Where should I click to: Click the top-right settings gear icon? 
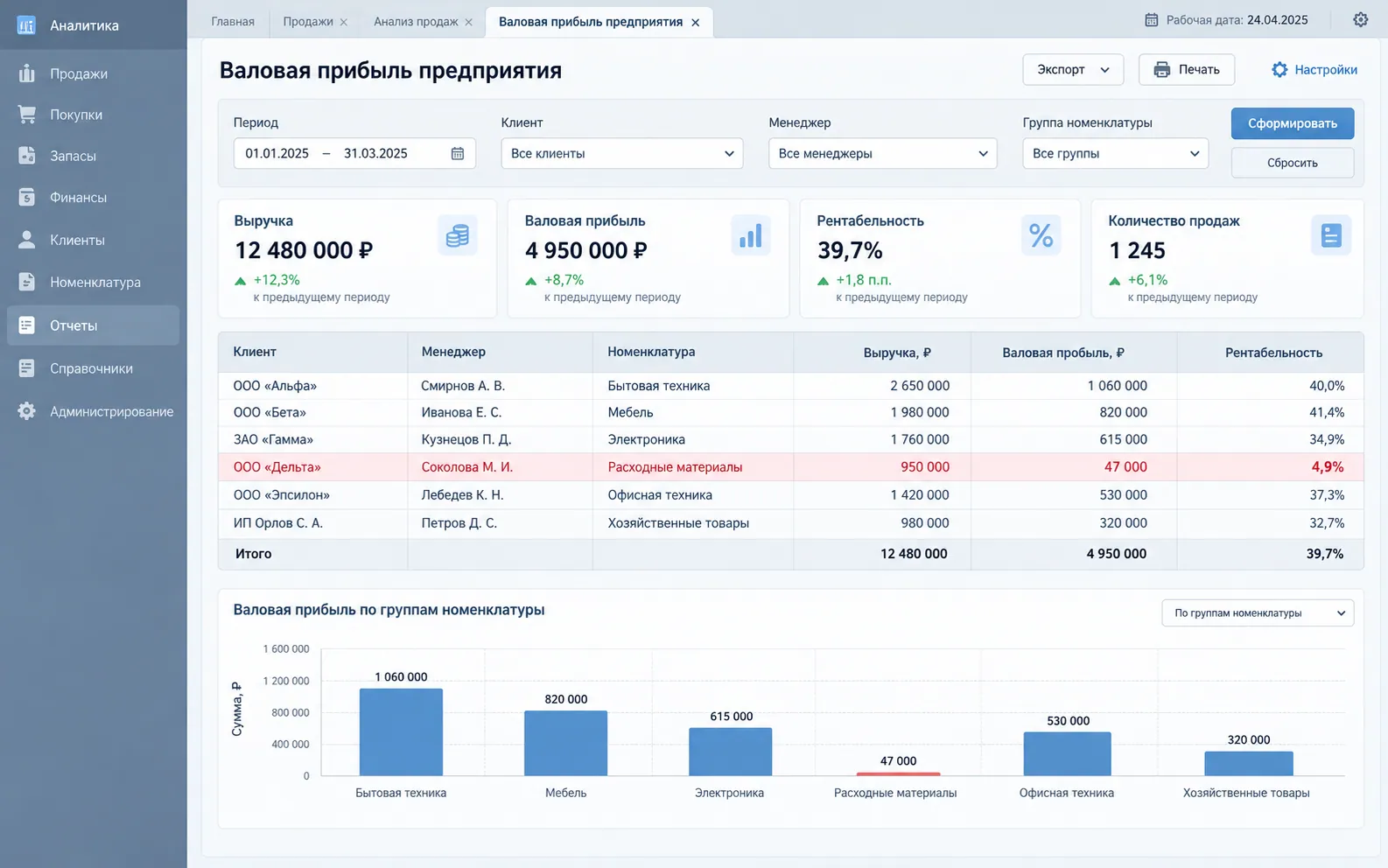pos(1360,20)
